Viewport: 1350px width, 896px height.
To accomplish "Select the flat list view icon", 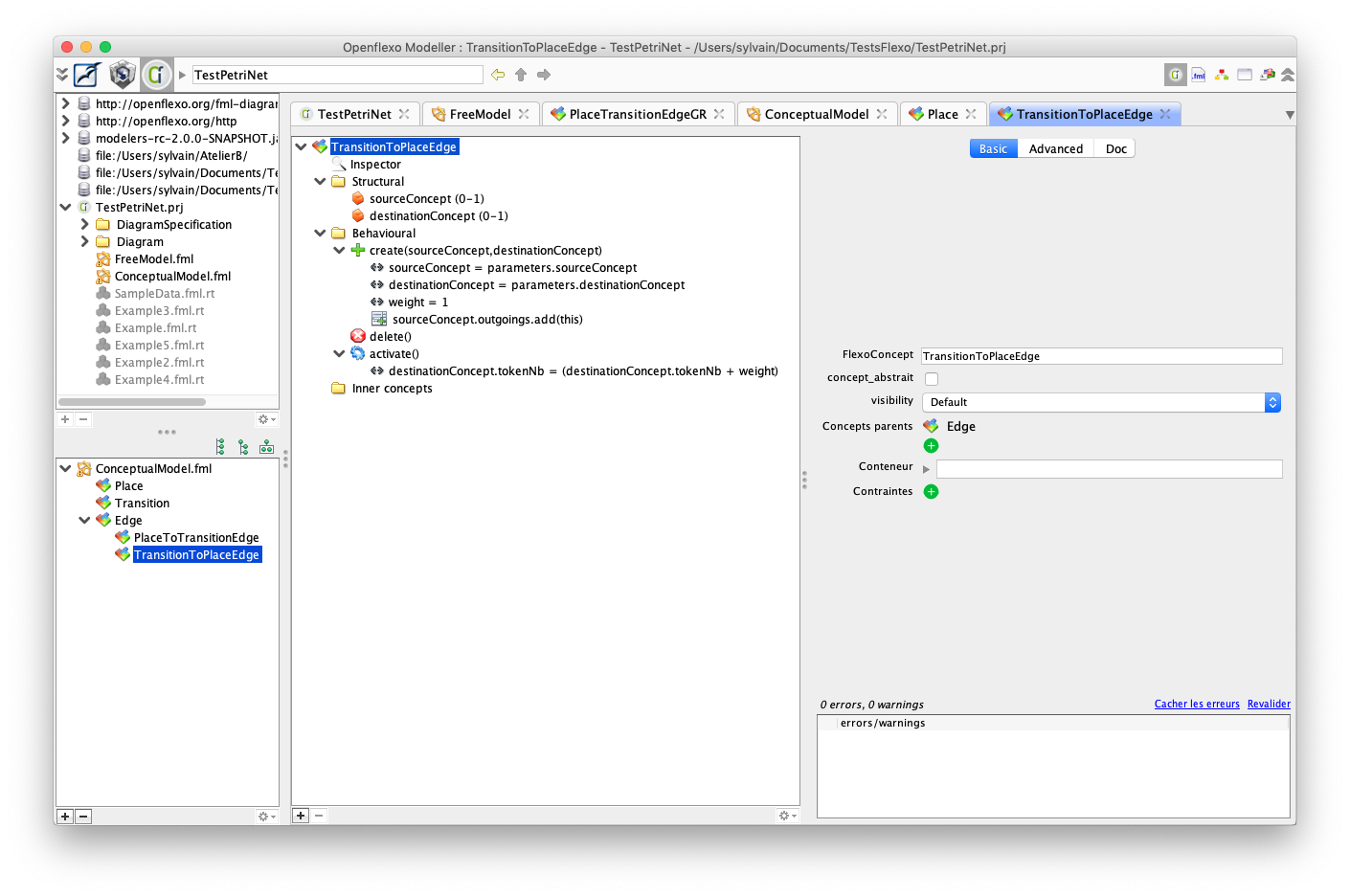I will (x=221, y=447).
